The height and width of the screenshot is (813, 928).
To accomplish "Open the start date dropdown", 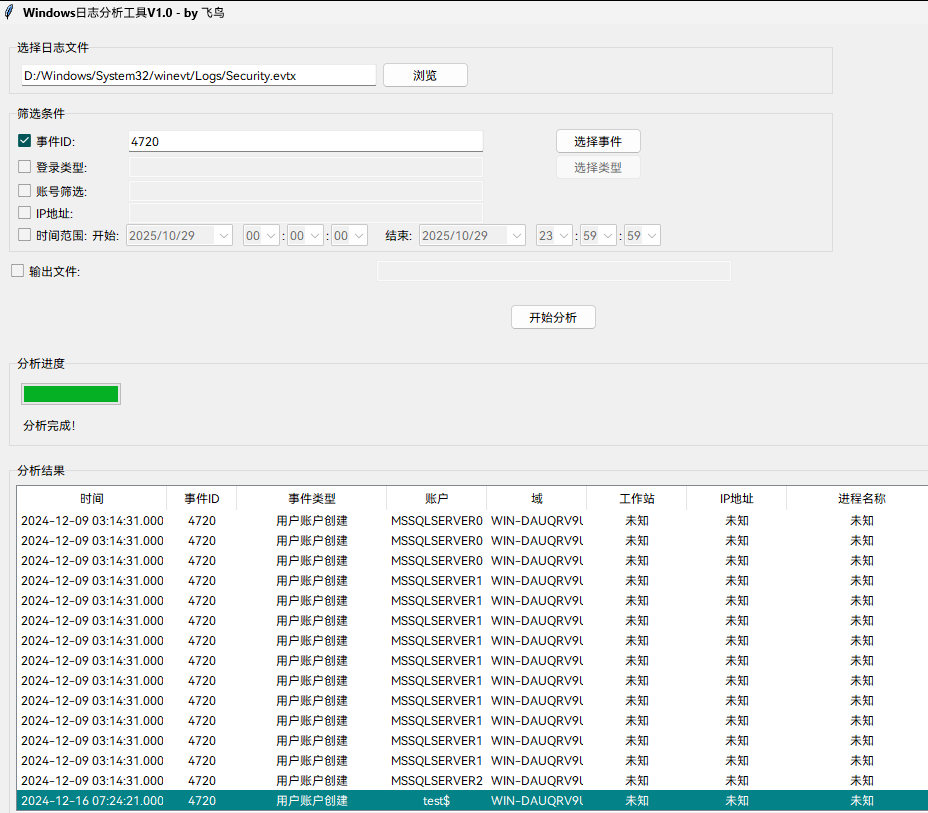I will [x=224, y=235].
